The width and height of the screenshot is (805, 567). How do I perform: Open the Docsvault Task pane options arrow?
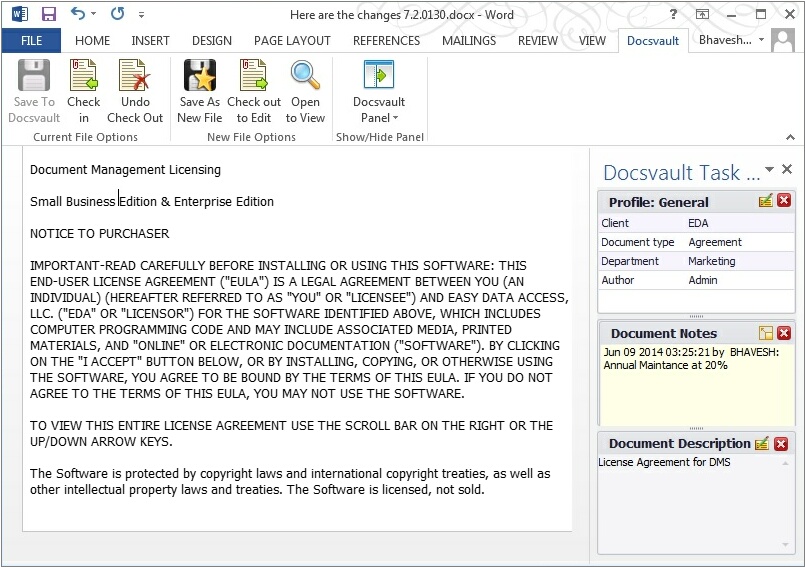click(769, 169)
